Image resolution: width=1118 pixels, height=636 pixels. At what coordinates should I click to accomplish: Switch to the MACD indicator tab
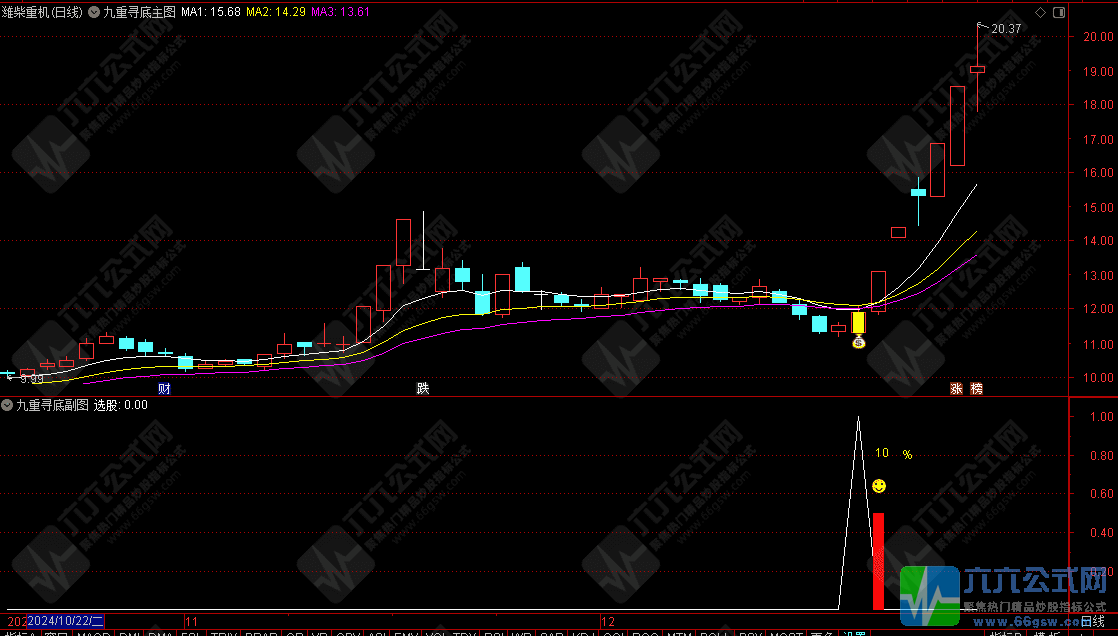coord(94,633)
